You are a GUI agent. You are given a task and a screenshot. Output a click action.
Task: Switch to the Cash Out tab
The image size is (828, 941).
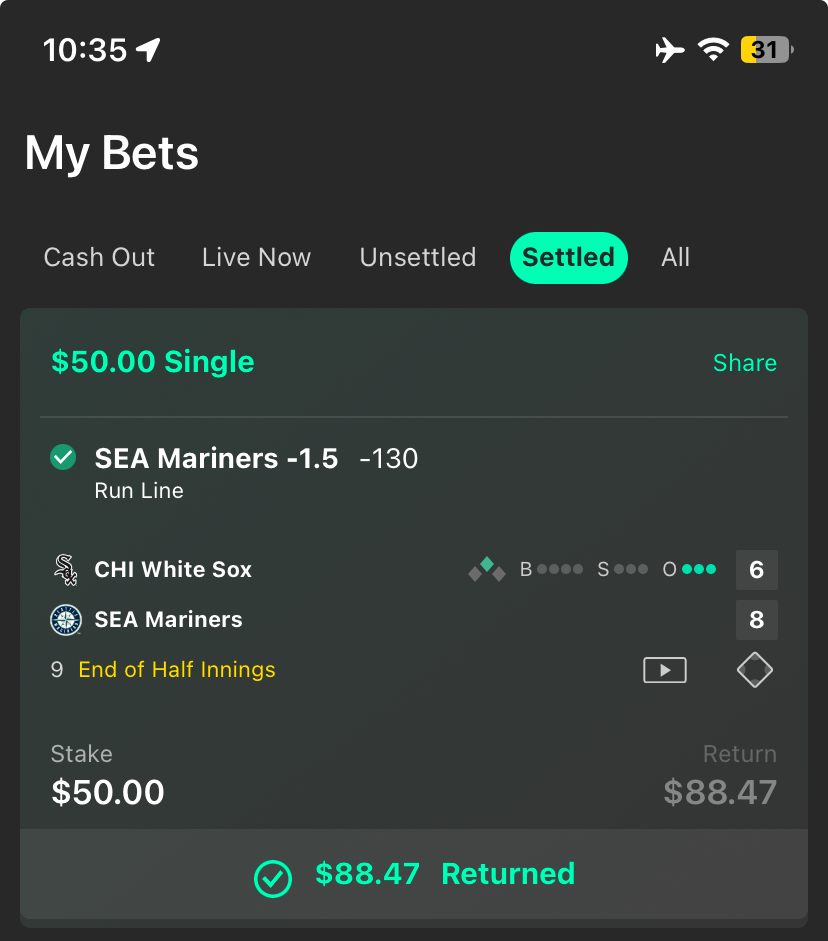(x=99, y=257)
